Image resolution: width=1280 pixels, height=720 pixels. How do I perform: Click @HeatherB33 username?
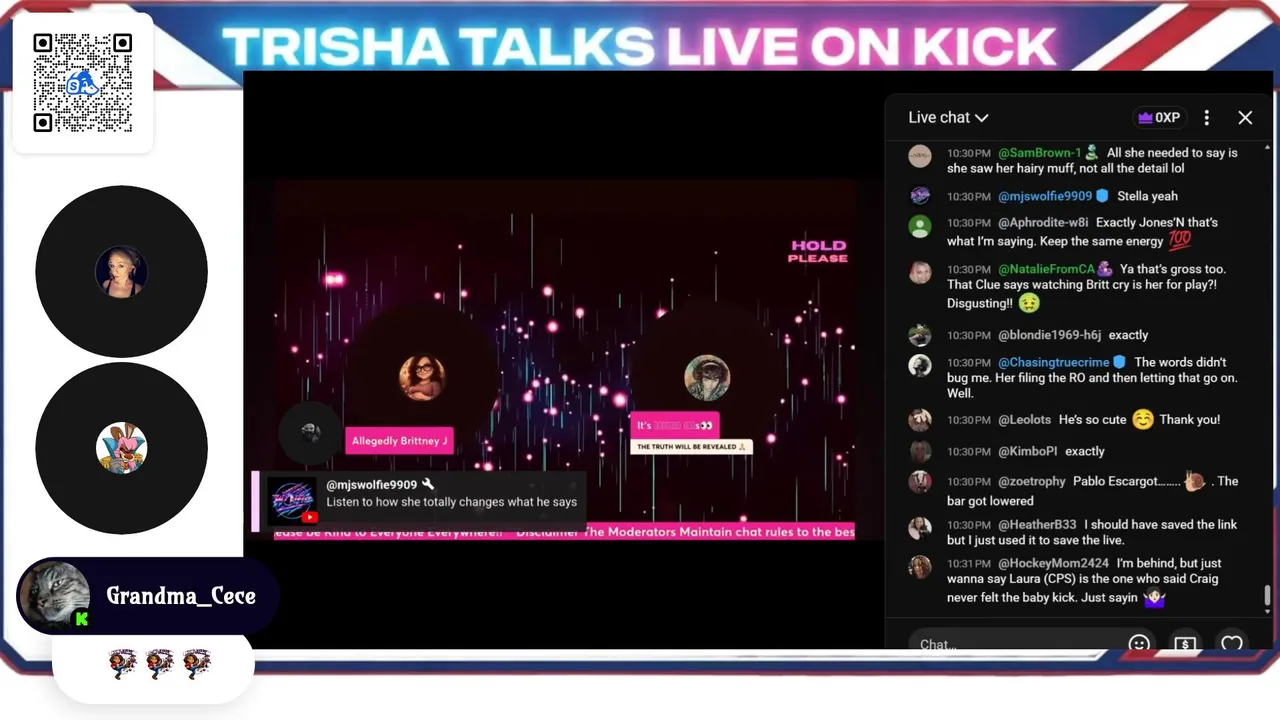1037,524
